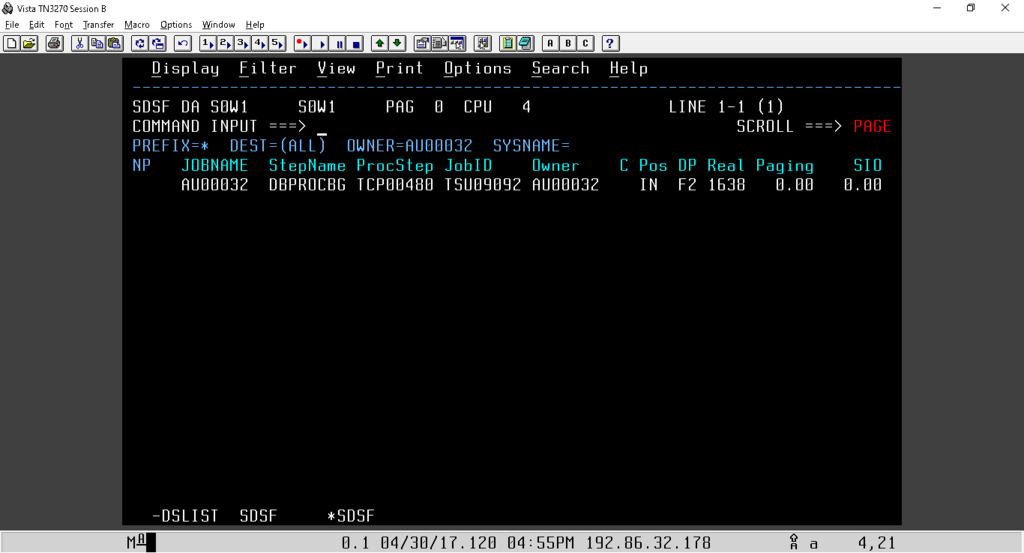Select SDSF Filter action bar item

(268, 69)
